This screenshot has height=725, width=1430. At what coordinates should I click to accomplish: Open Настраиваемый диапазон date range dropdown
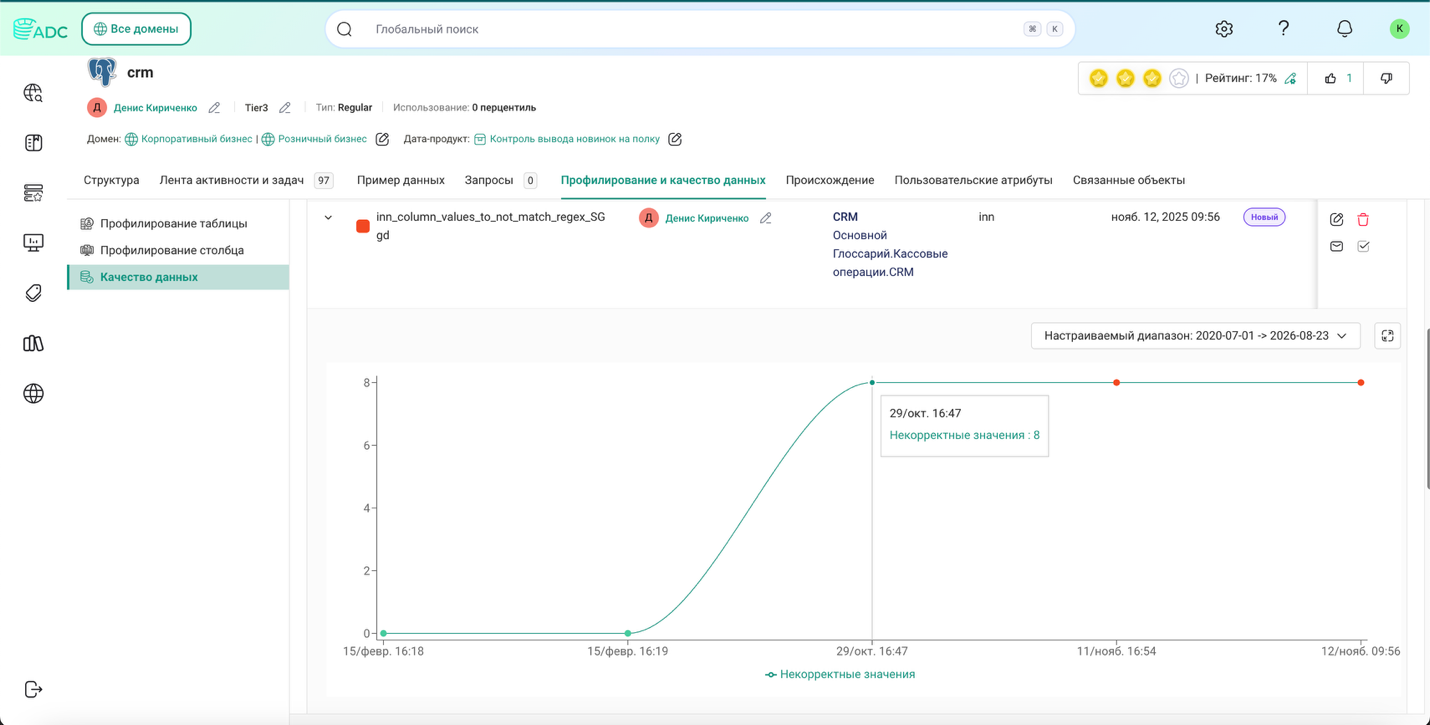1195,336
